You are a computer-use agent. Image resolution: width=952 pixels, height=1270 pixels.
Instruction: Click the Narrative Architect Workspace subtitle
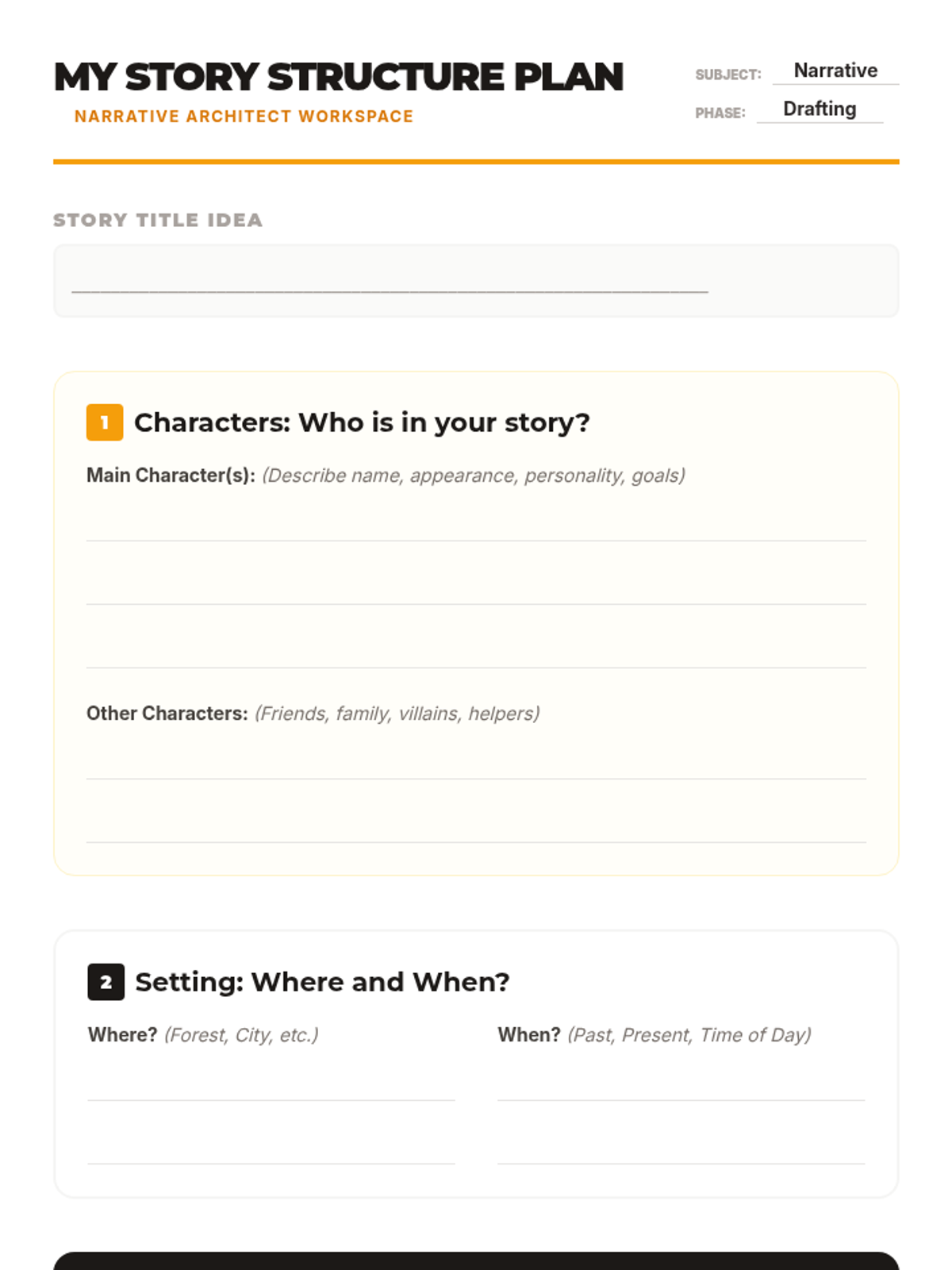(x=244, y=116)
